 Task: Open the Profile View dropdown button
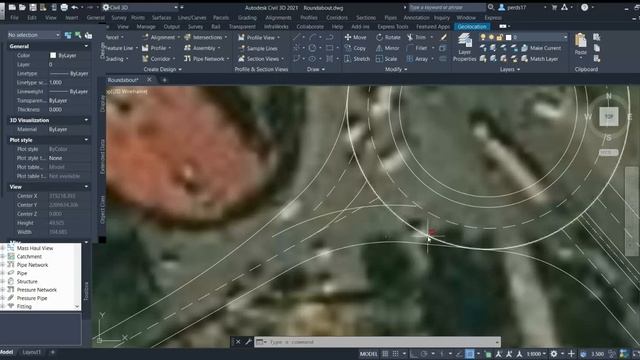point(259,37)
